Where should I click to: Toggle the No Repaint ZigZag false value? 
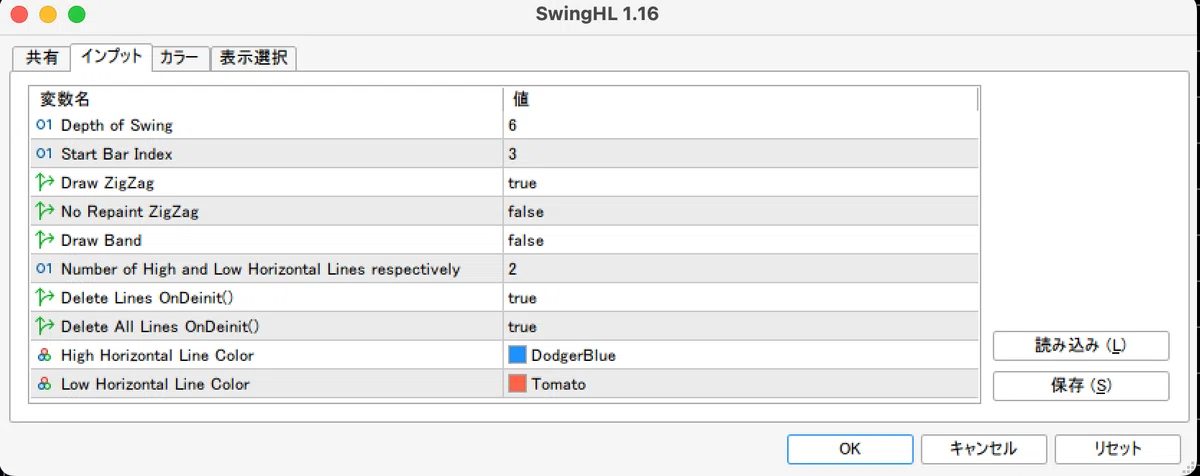739,212
